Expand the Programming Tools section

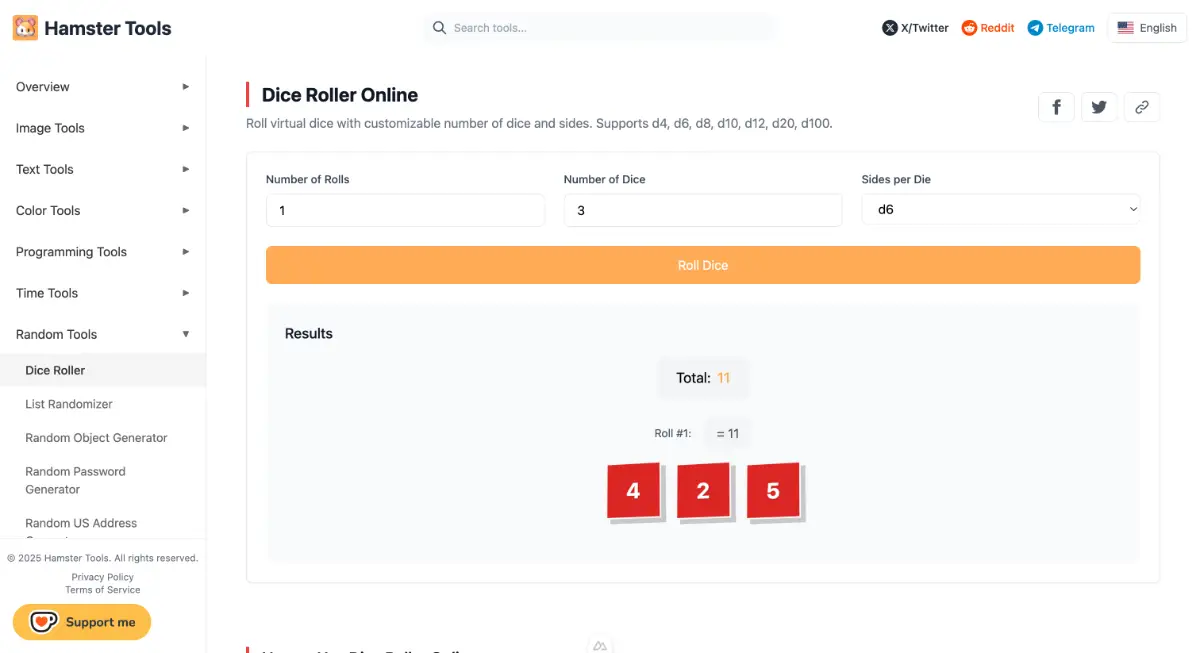(102, 252)
